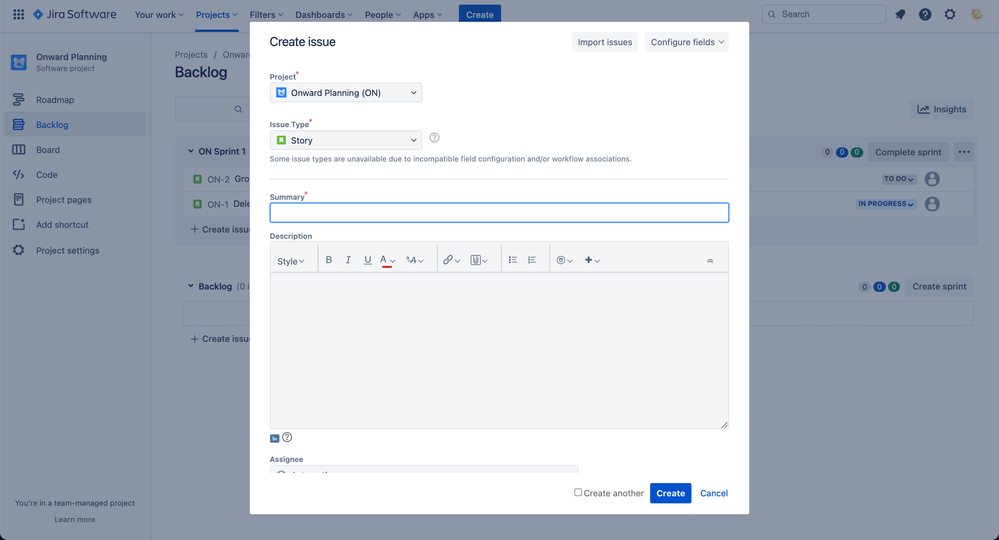Open the emoticon insert dropdown

click(x=564, y=260)
